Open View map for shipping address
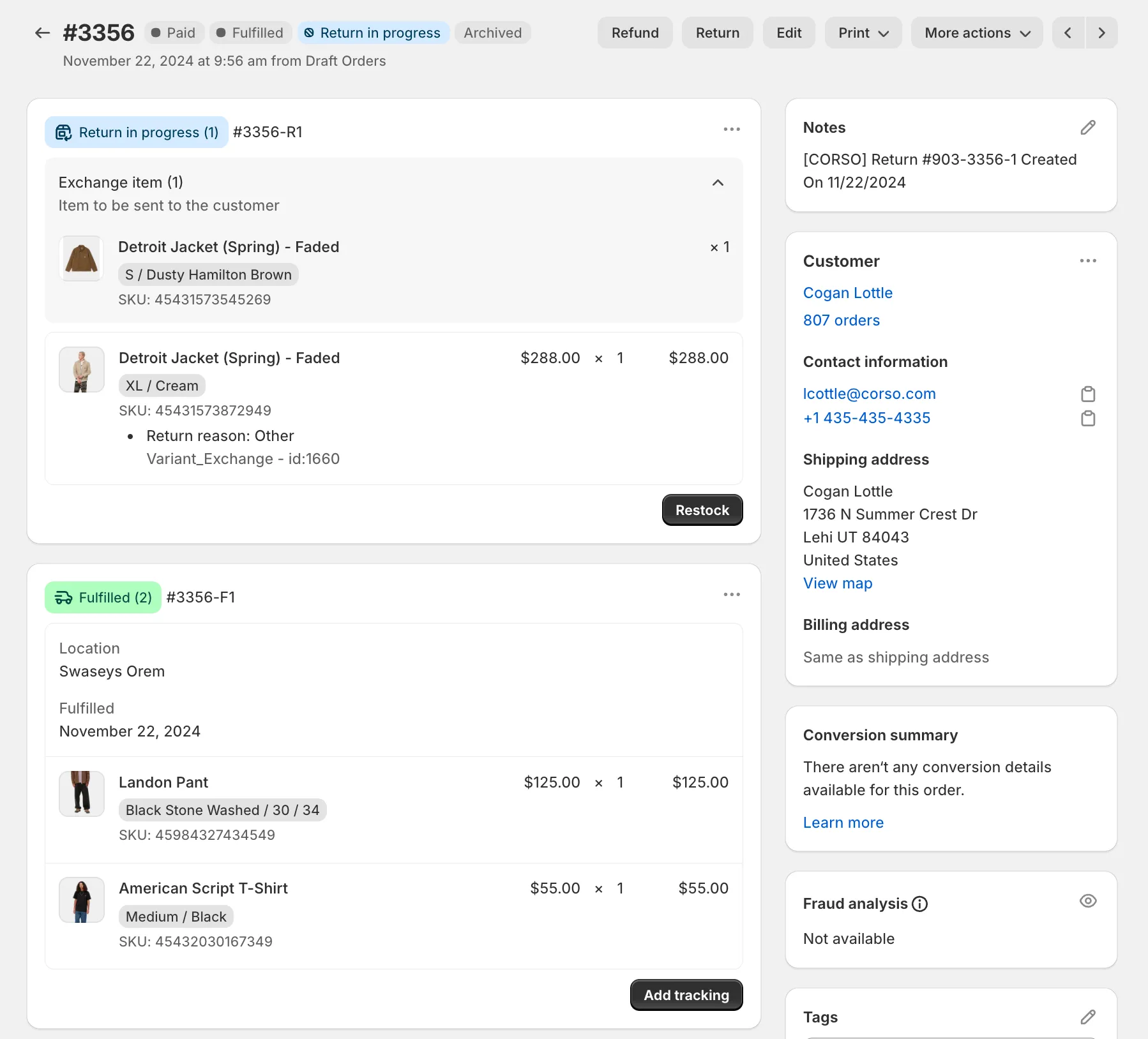This screenshot has width=1148, height=1039. [837, 583]
